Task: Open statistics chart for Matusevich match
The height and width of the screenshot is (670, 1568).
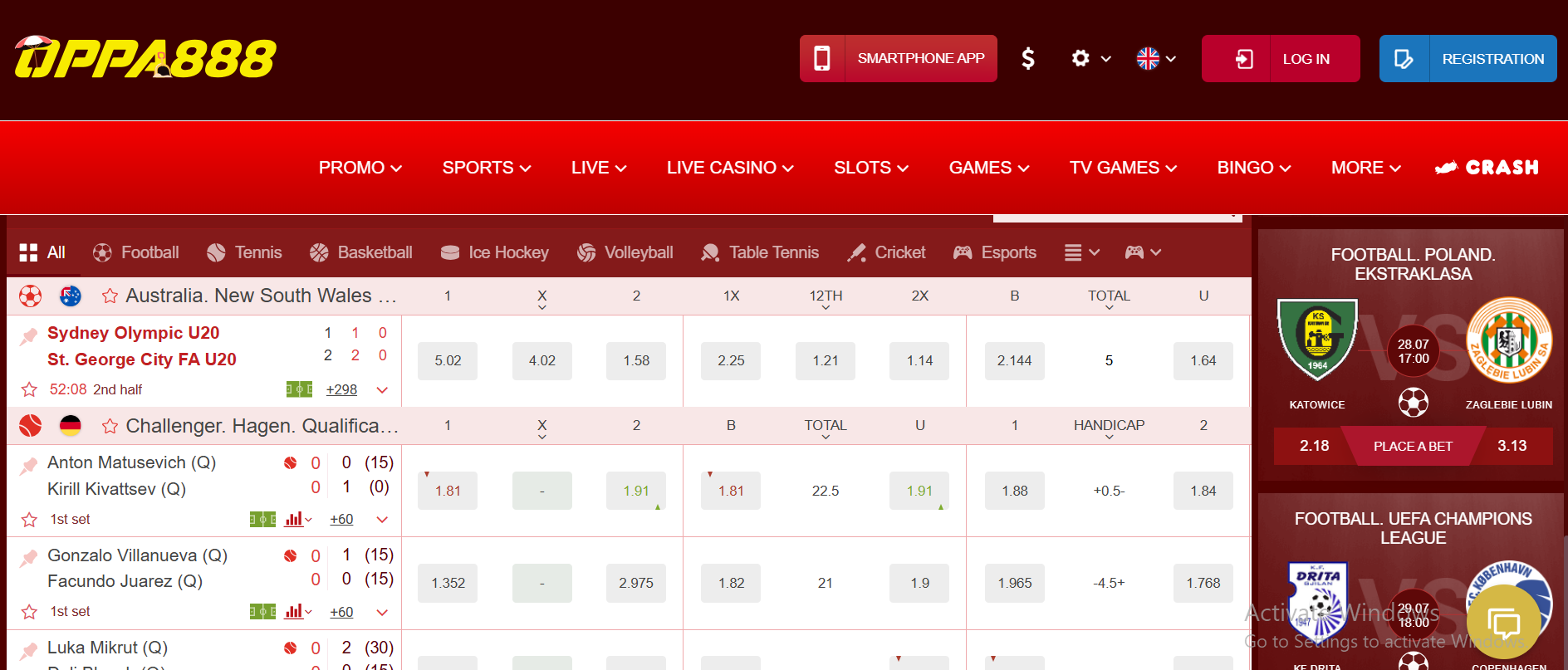Action: coord(297,519)
